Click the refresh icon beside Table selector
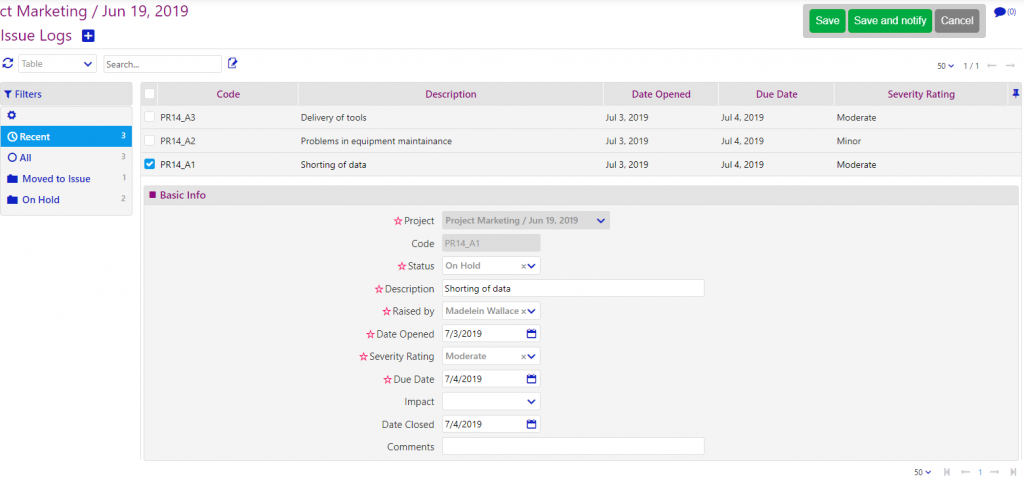 click(8, 63)
